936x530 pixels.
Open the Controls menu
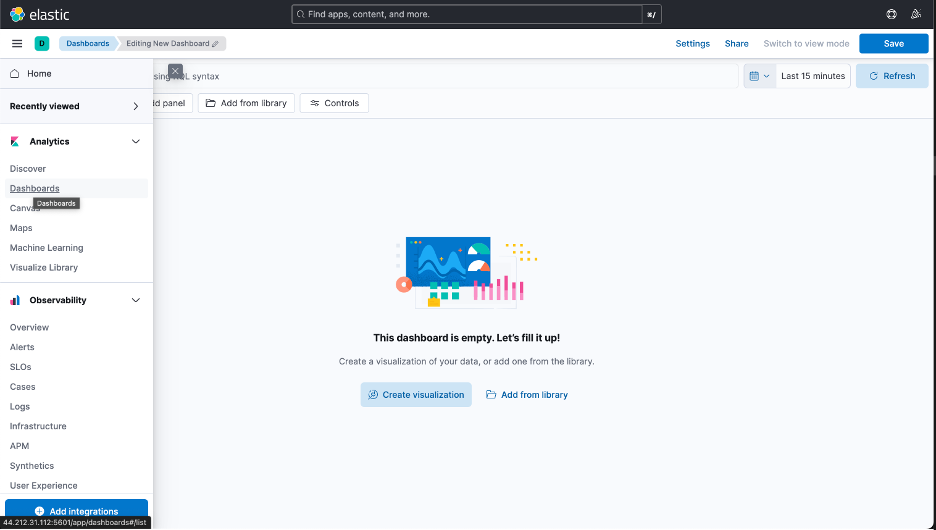334,103
